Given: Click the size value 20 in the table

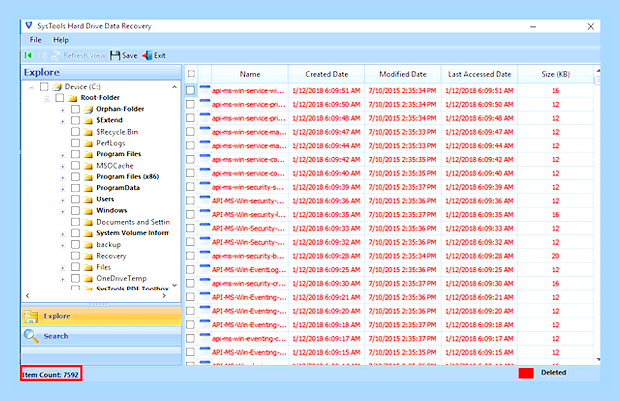Looking at the screenshot, I should coord(555,256).
